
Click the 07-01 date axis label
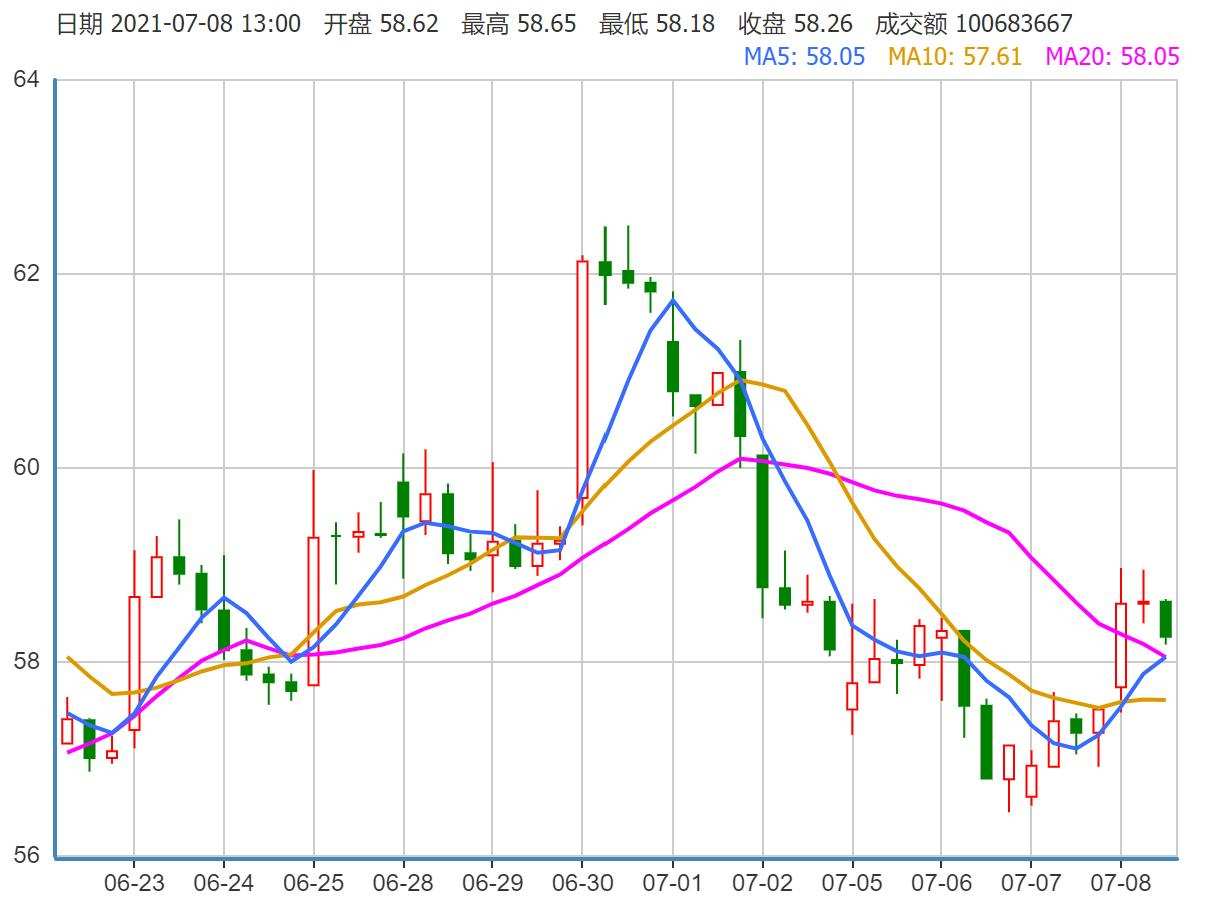672,885
